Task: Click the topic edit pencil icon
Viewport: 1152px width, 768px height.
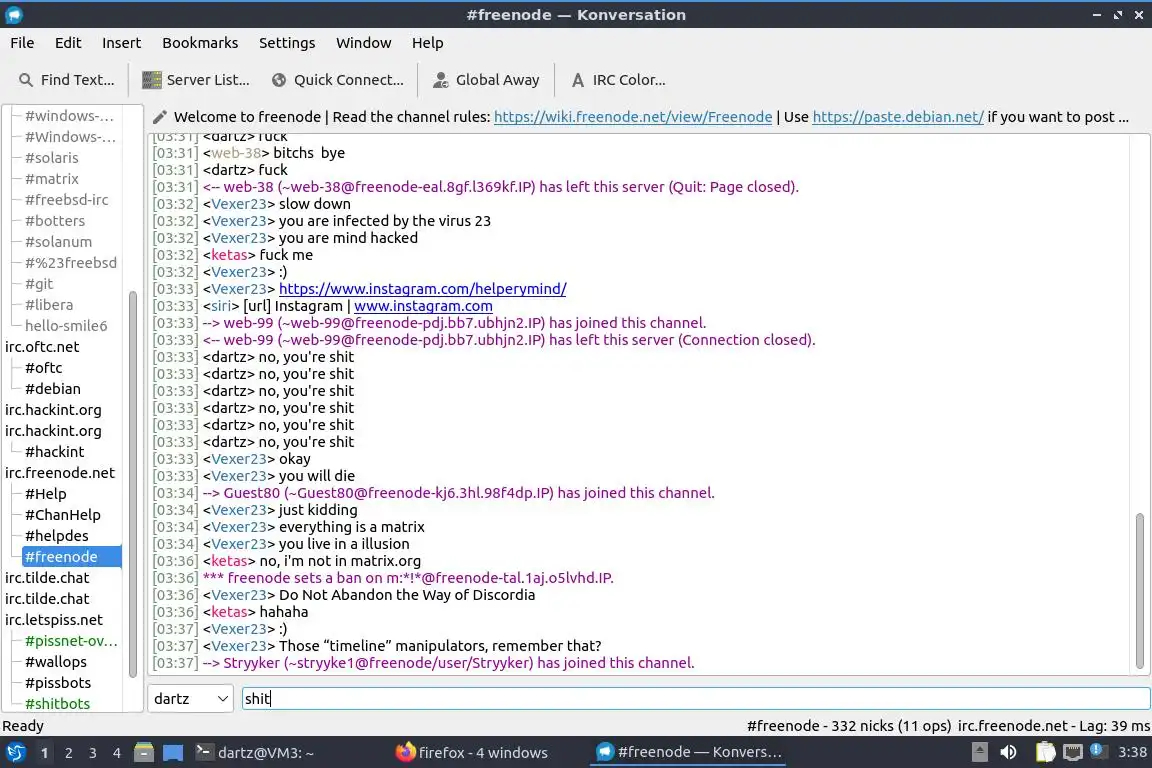Action: 159,117
